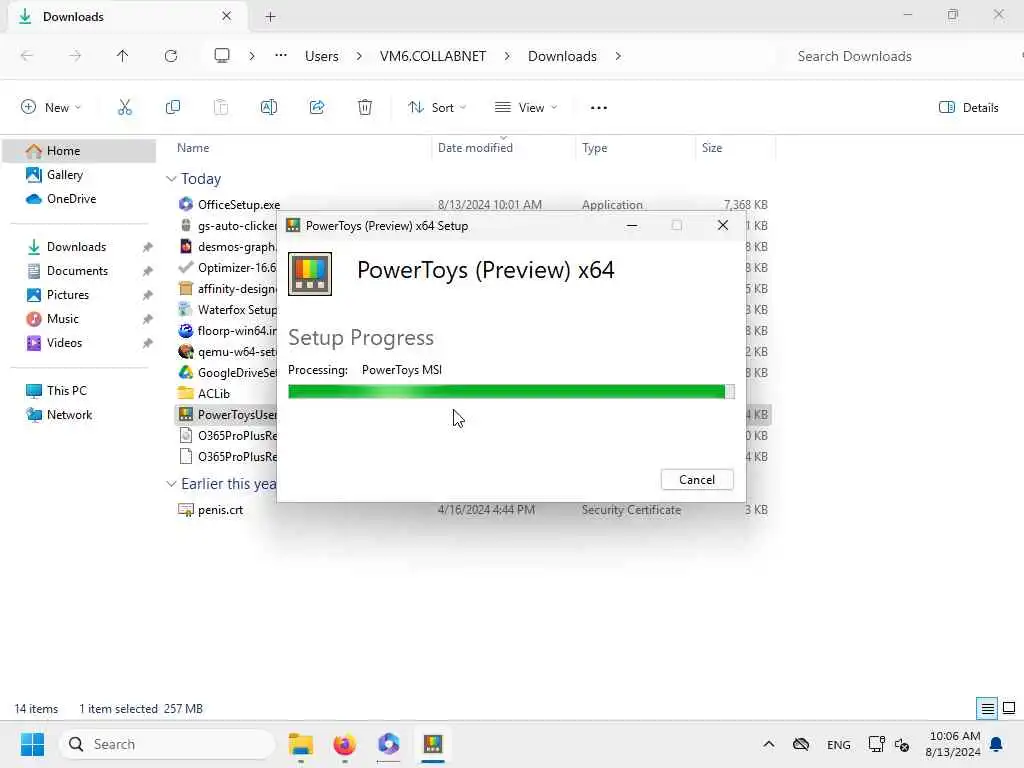Collapse the Earlier this year group
Viewport: 1024px width, 768px height.
click(171, 484)
